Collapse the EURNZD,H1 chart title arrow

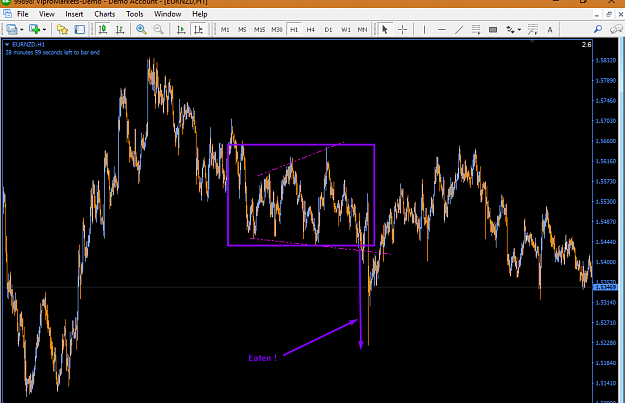(7, 45)
